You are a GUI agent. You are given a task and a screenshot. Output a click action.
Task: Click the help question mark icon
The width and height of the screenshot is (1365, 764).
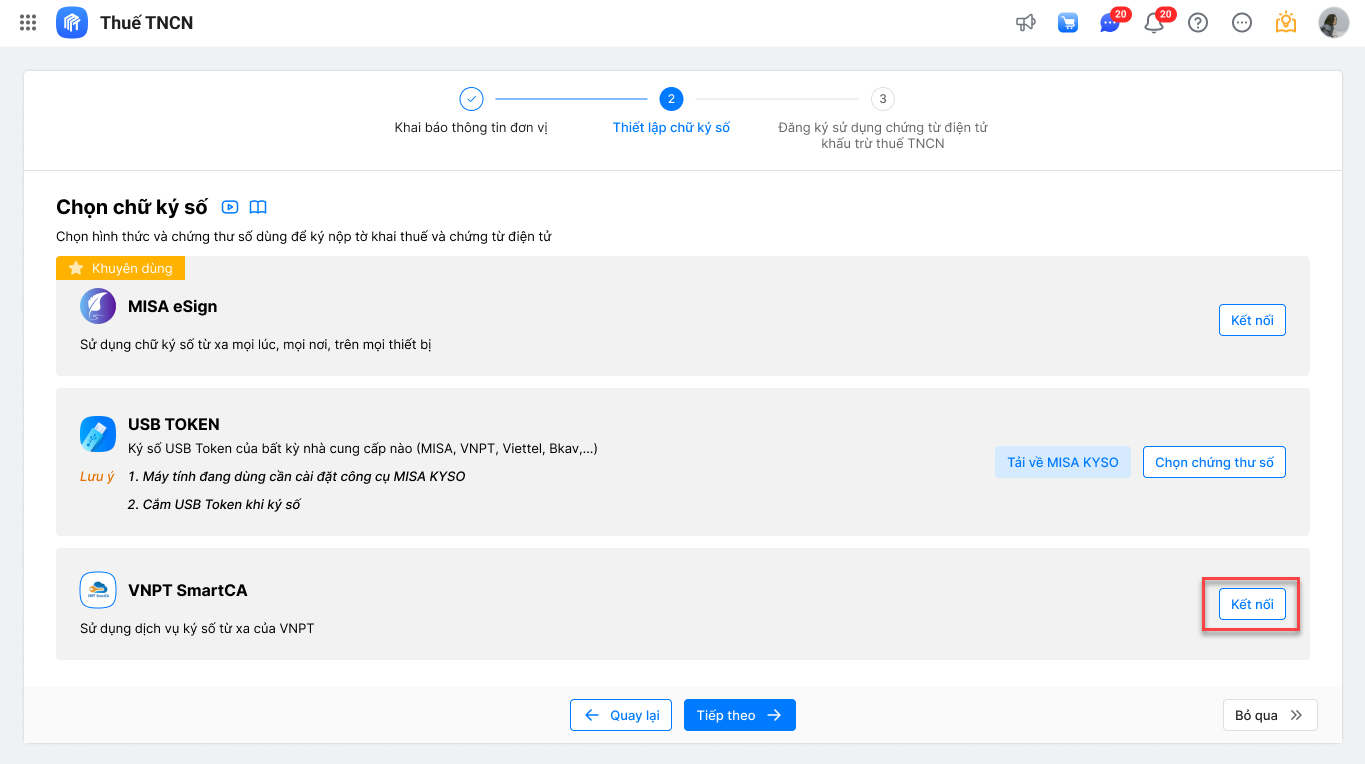pos(1198,22)
